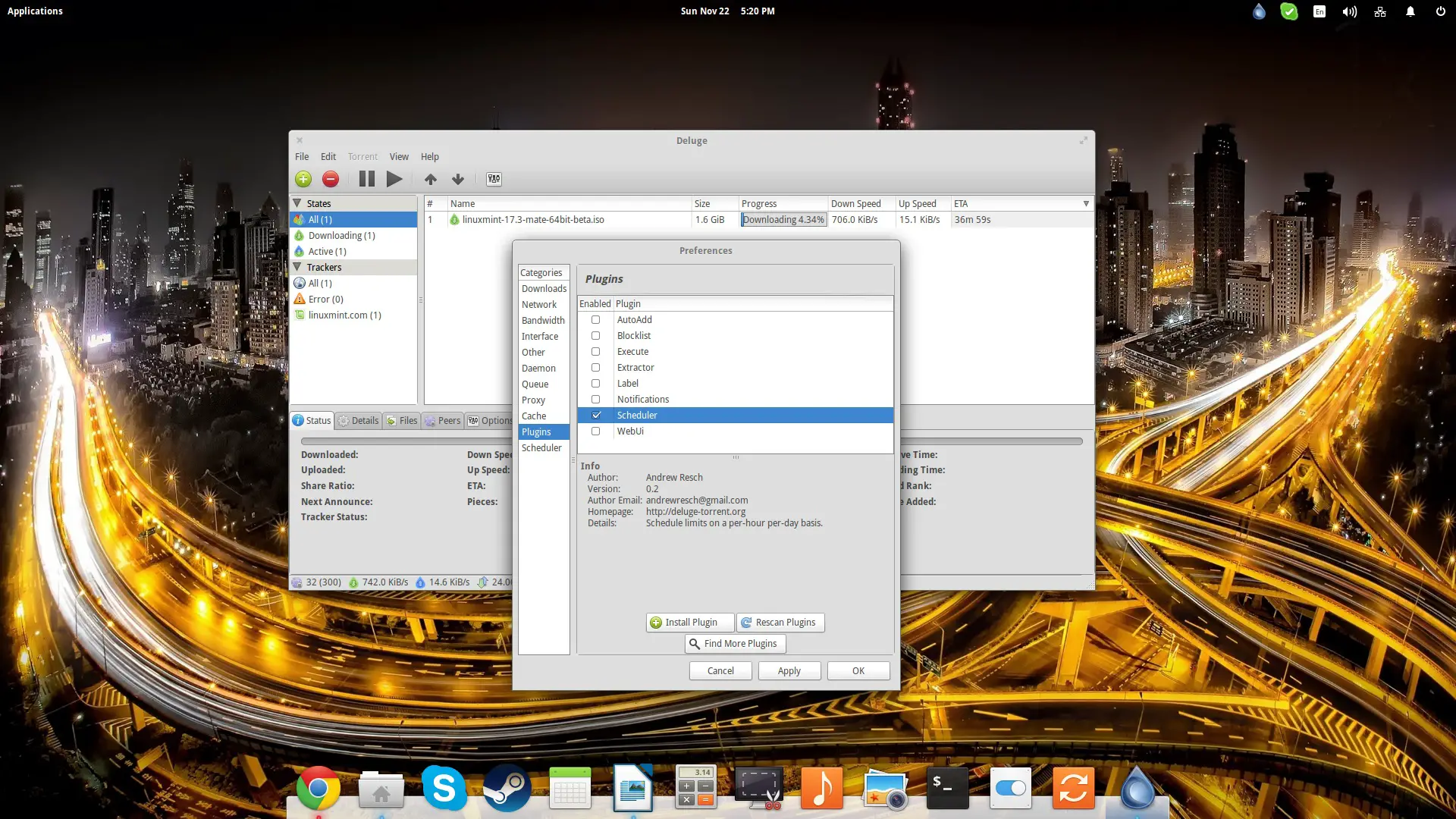Open the Calculator from the dock
1456x819 pixels.
pyautogui.click(x=695, y=787)
